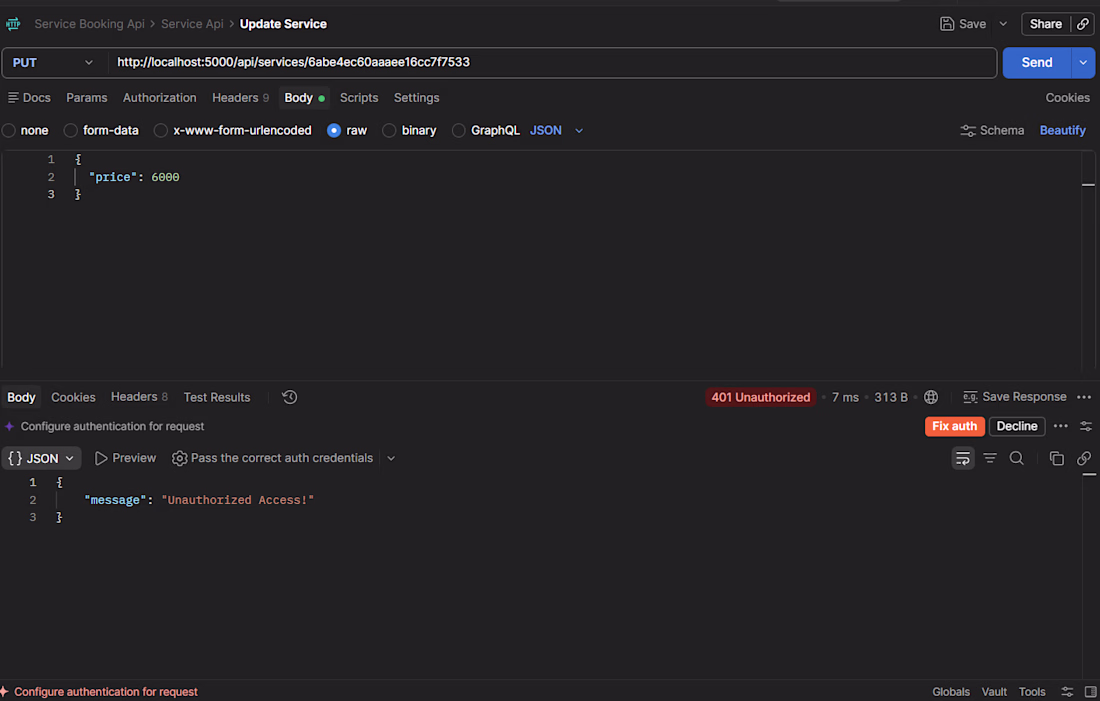
Task: Click the Decline button
Action: 1017,426
